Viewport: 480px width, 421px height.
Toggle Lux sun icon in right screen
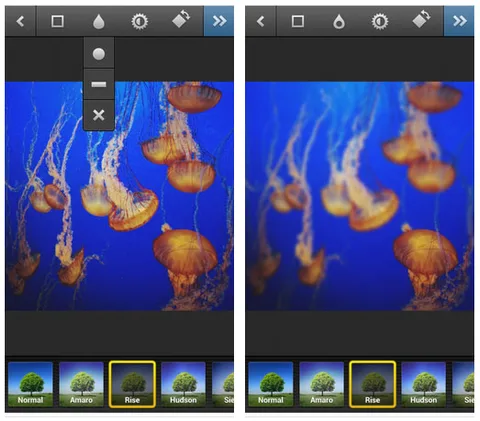pyautogui.click(x=380, y=22)
